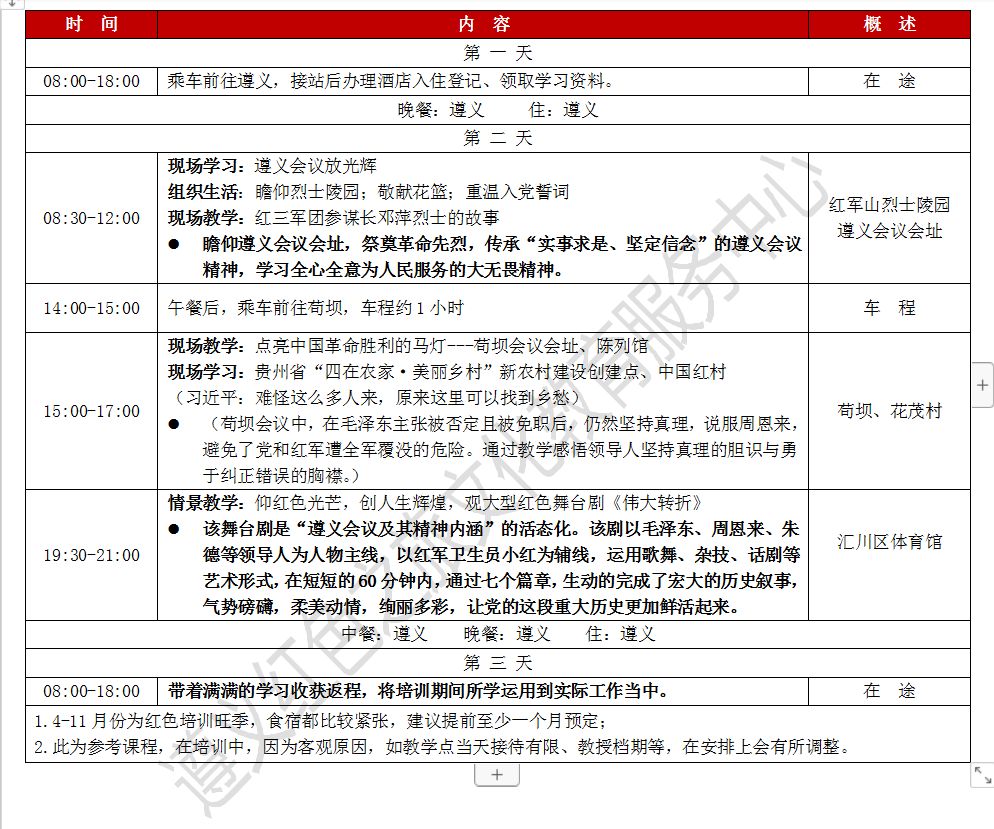The width and height of the screenshot is (994, 829).
Task: Click the line 于纠正错误的胸襟
Action: (281, 476)
